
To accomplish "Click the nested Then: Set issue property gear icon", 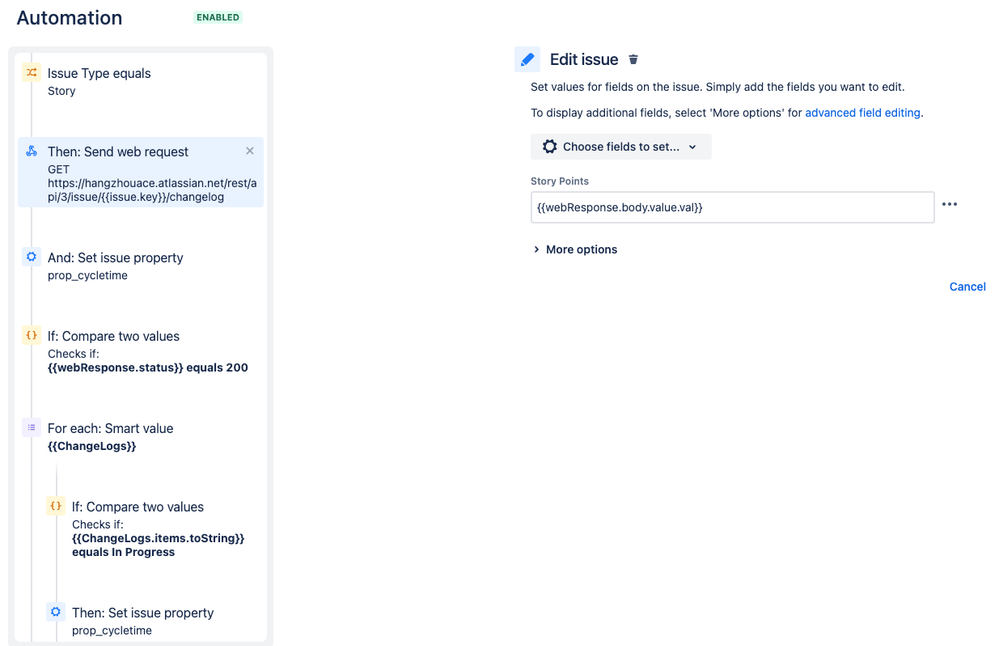I will tap(55, 612).
